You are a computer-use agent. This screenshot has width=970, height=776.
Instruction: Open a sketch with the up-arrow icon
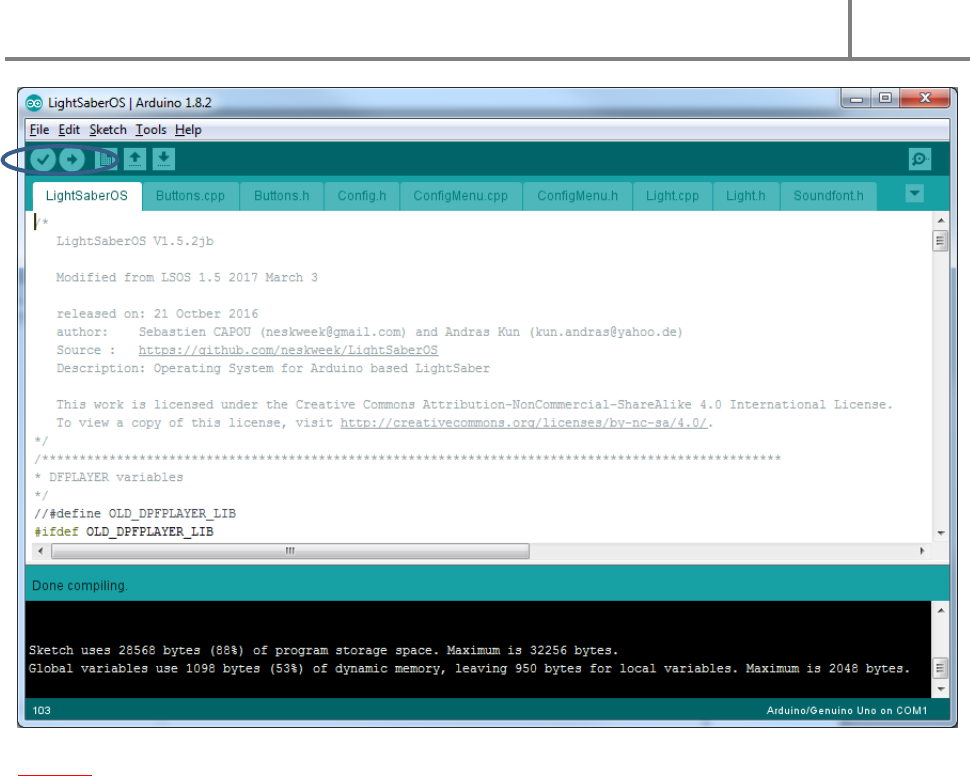click(x=135, y=159)
